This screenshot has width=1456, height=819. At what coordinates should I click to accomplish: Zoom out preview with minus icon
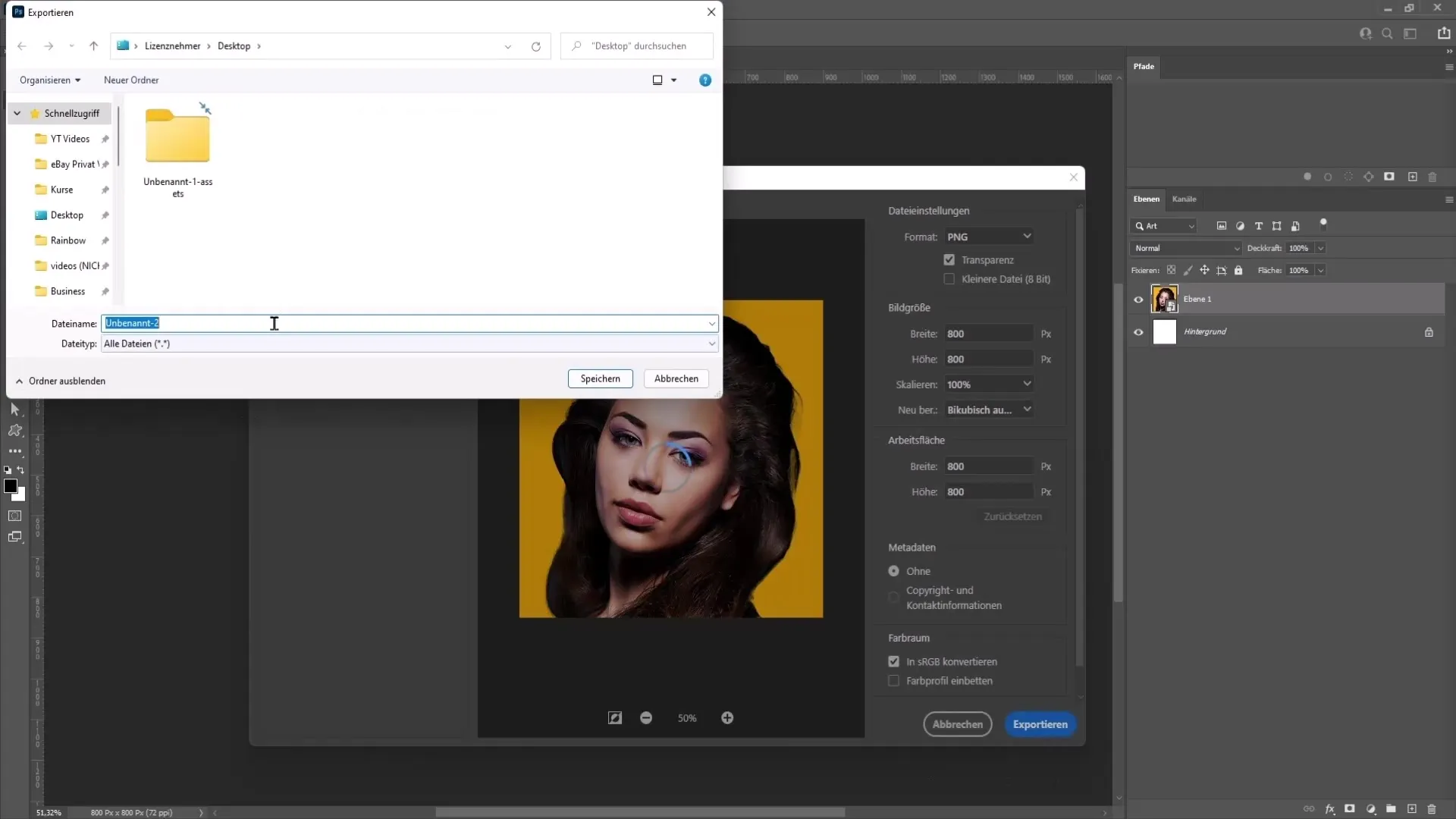coord(646,717)
